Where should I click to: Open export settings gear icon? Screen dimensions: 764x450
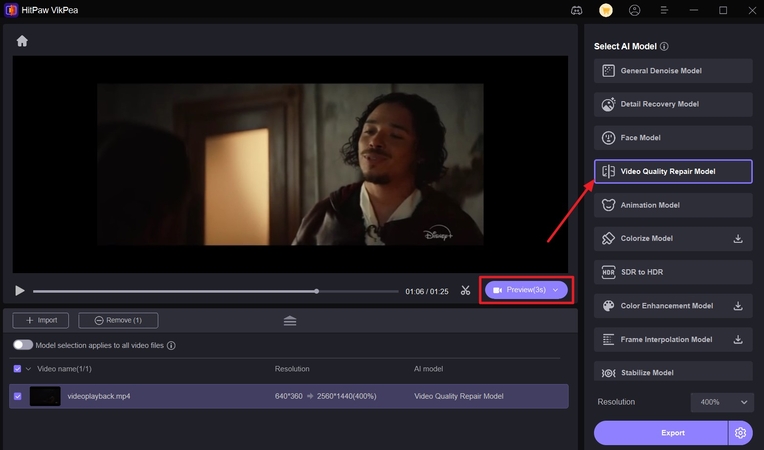[x=741, y=432]
